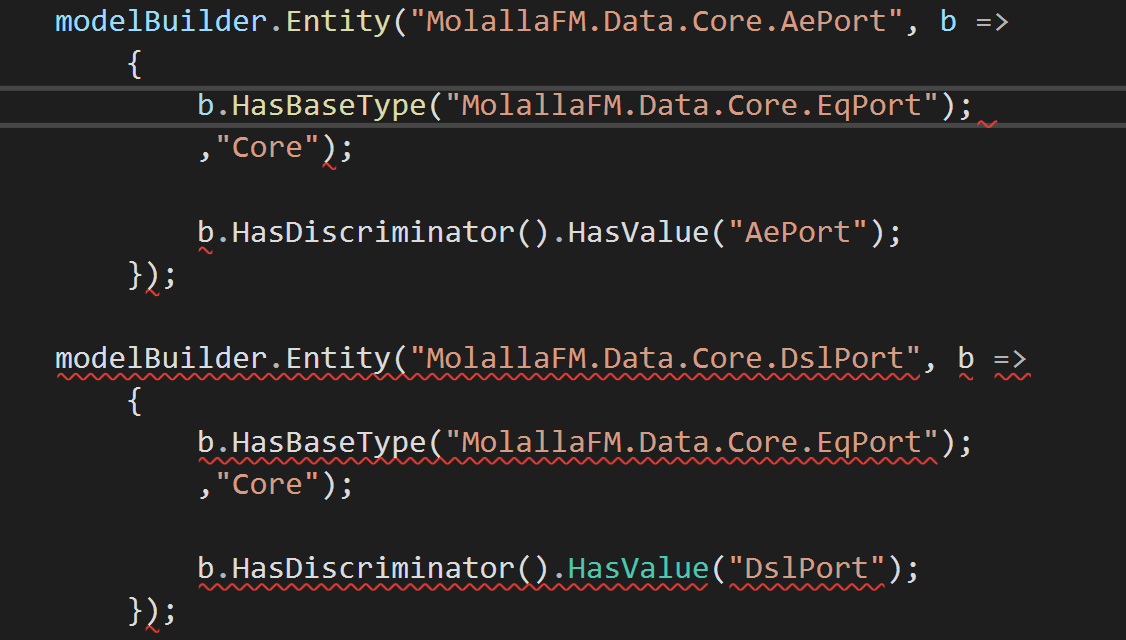Click the final closing brace and semicolon
Viewport: 1126px width, 640px height.
pos(148,612)
